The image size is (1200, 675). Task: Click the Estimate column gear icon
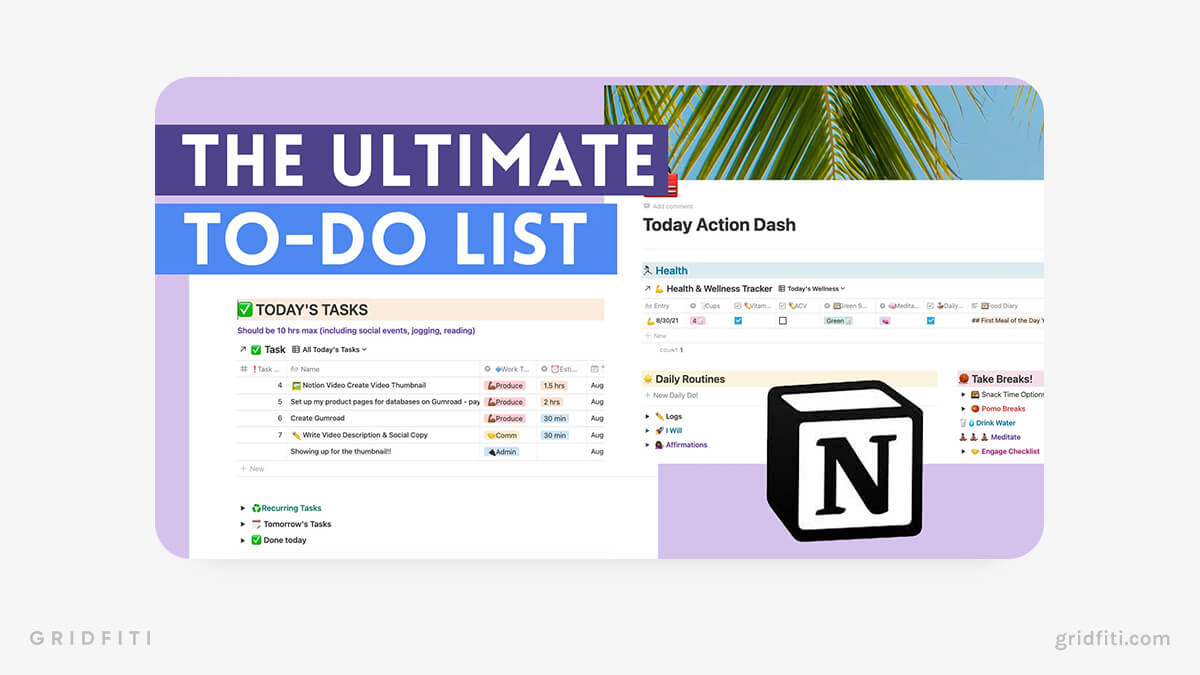point(545,368)
